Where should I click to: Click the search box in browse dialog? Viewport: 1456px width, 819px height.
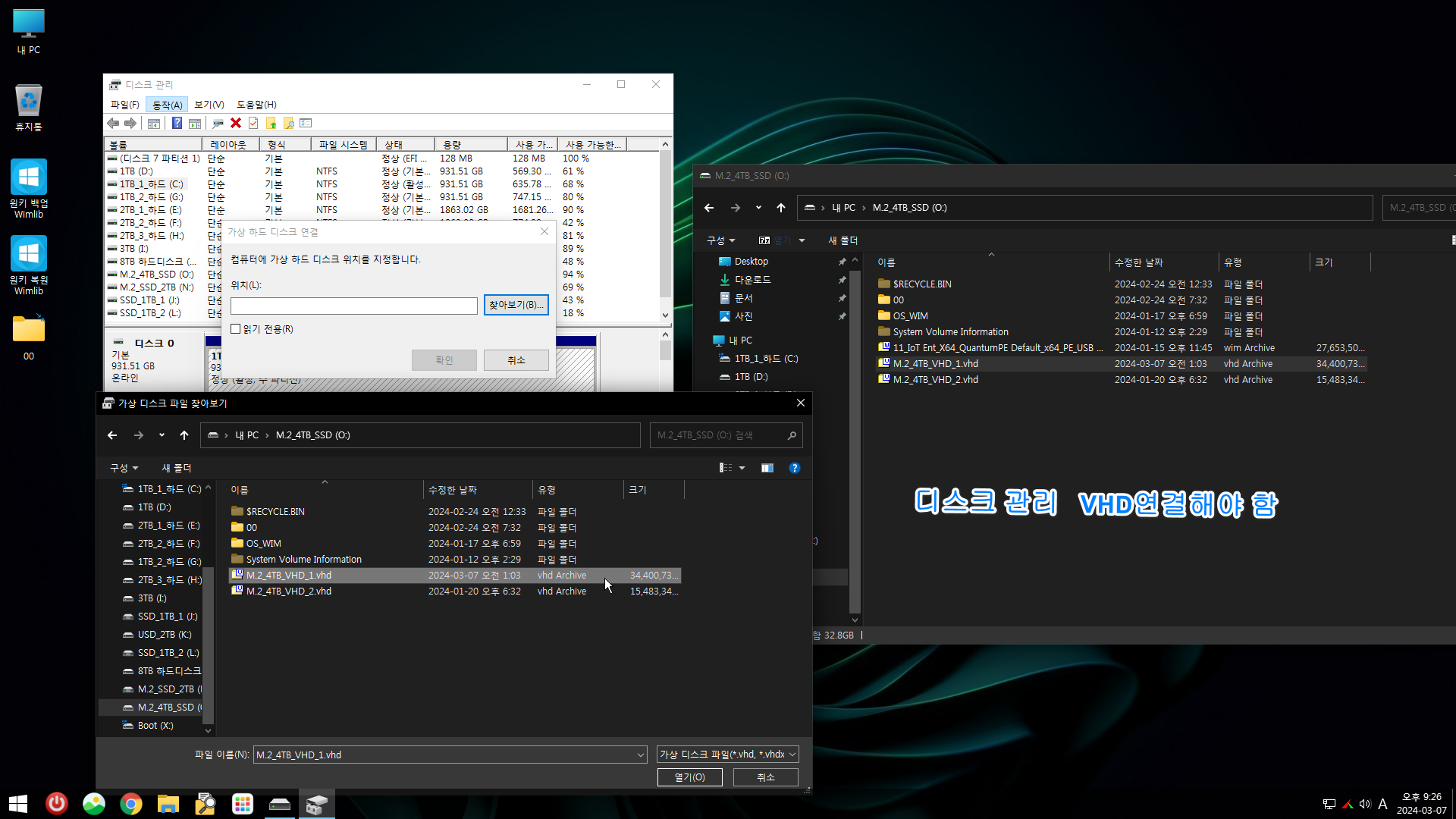click(x=726, y=435)
